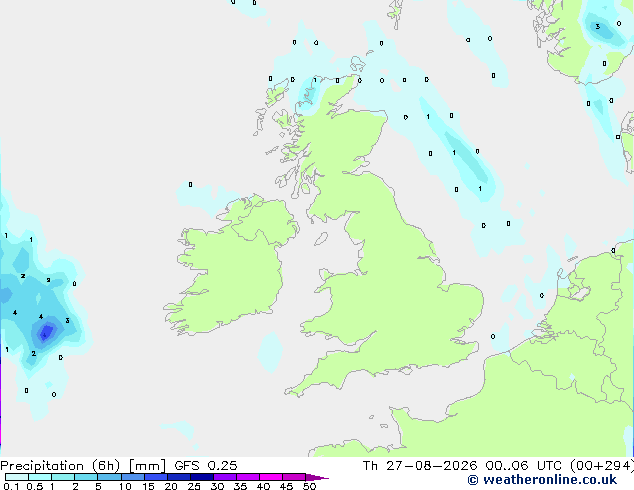Click the Isle of Man outline on map
This screenshot has height=490, width=634.
[x=321, y=239]
